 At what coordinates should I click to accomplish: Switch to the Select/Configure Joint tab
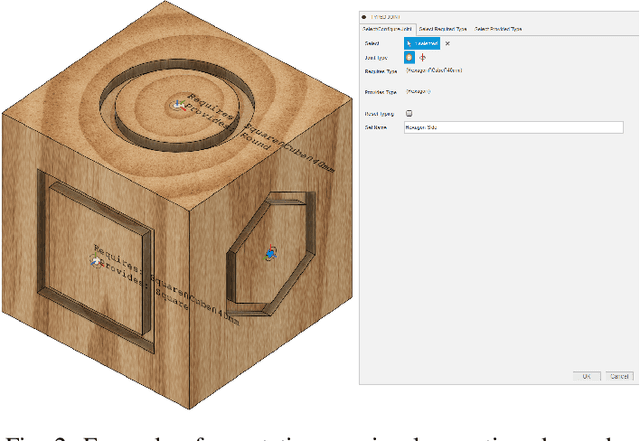[387, 29]
